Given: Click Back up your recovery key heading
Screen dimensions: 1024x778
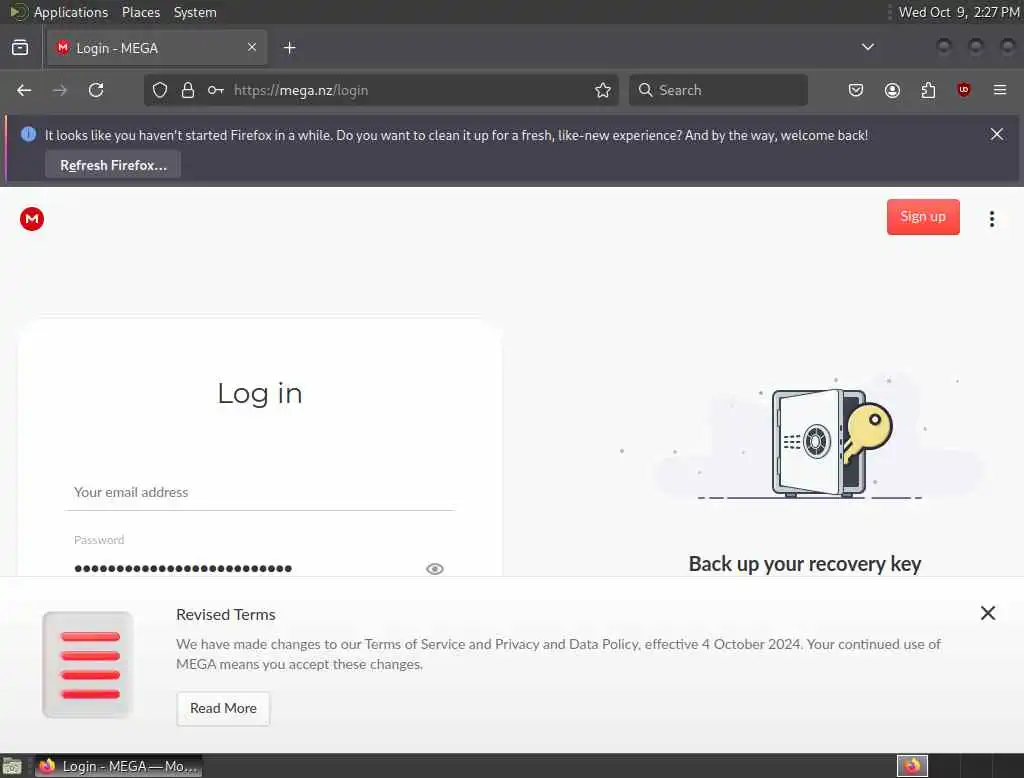Looking at the screenshot, I should [805, 564].
